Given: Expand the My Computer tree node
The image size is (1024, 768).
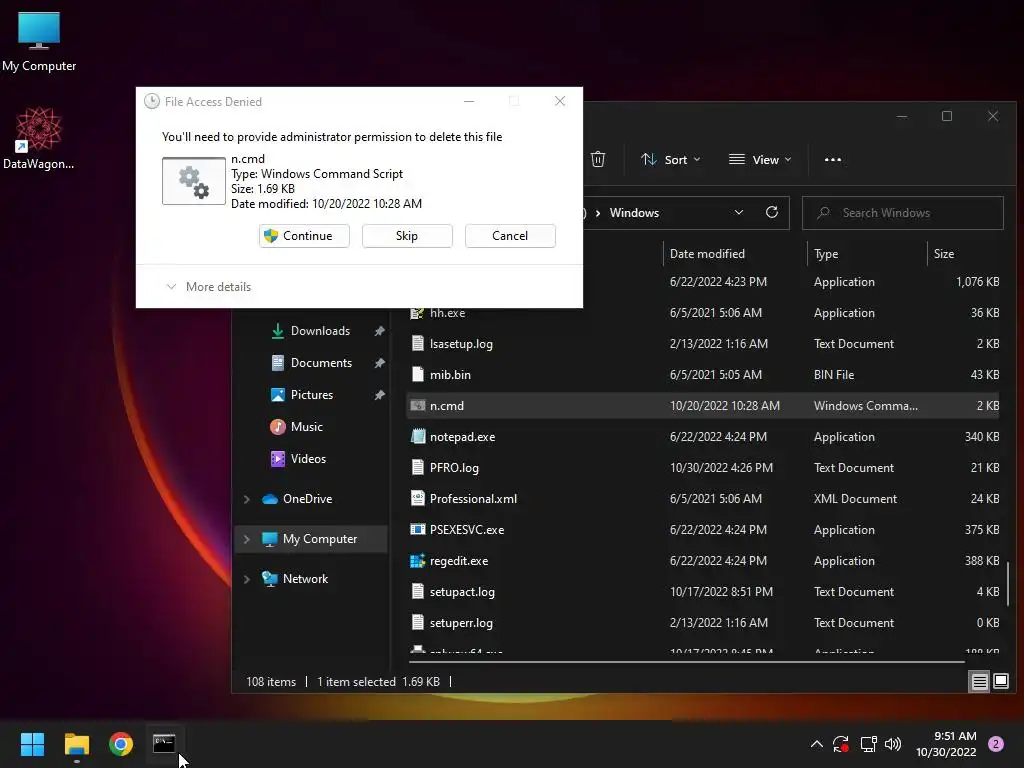Looking at the screenshot, I should point(247,539).
